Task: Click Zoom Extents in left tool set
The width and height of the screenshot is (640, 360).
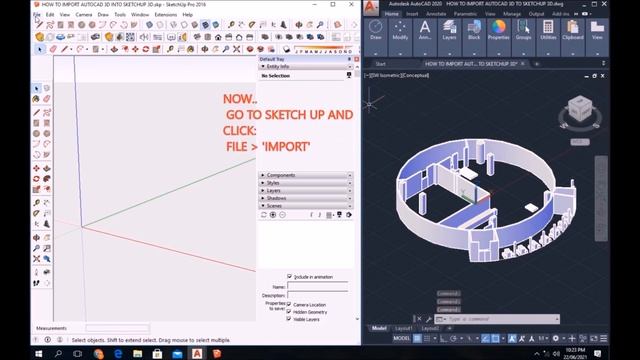Action: coord(36,259)
